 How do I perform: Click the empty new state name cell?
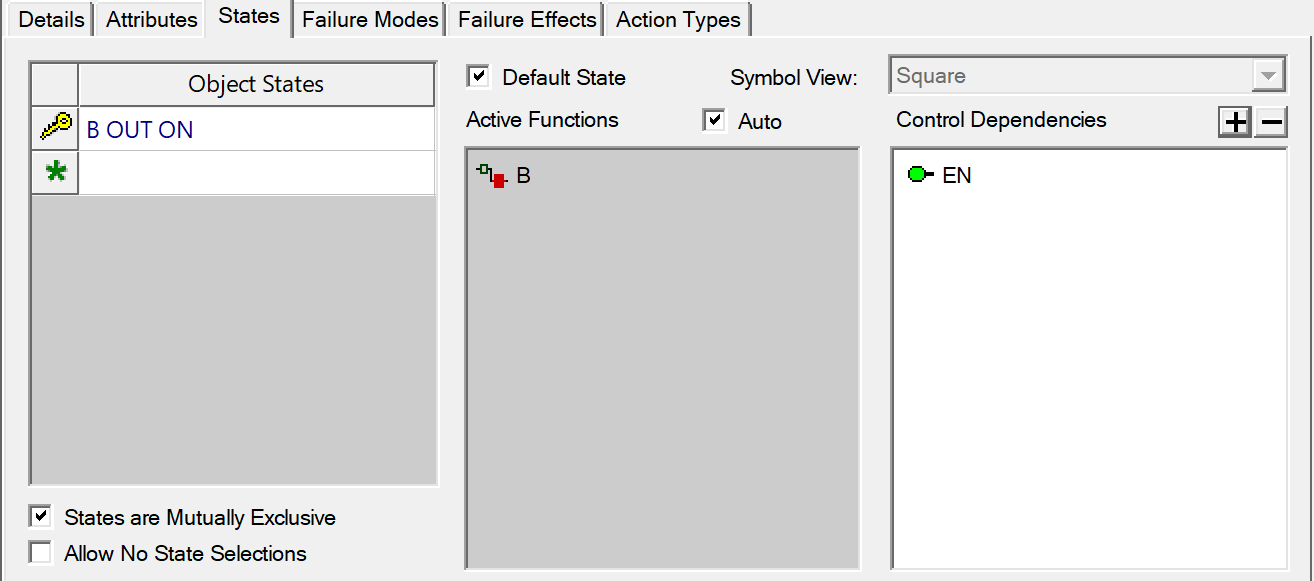pyautogui.click(x=256, y=173)
